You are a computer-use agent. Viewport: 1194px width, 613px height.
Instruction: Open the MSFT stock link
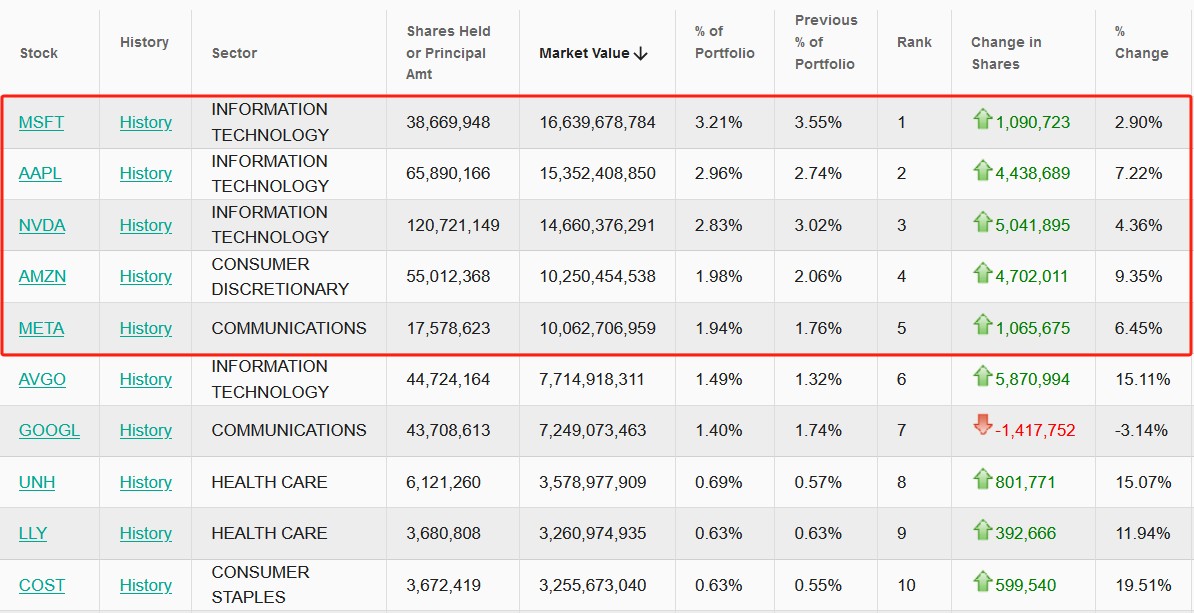coord(41,122)
